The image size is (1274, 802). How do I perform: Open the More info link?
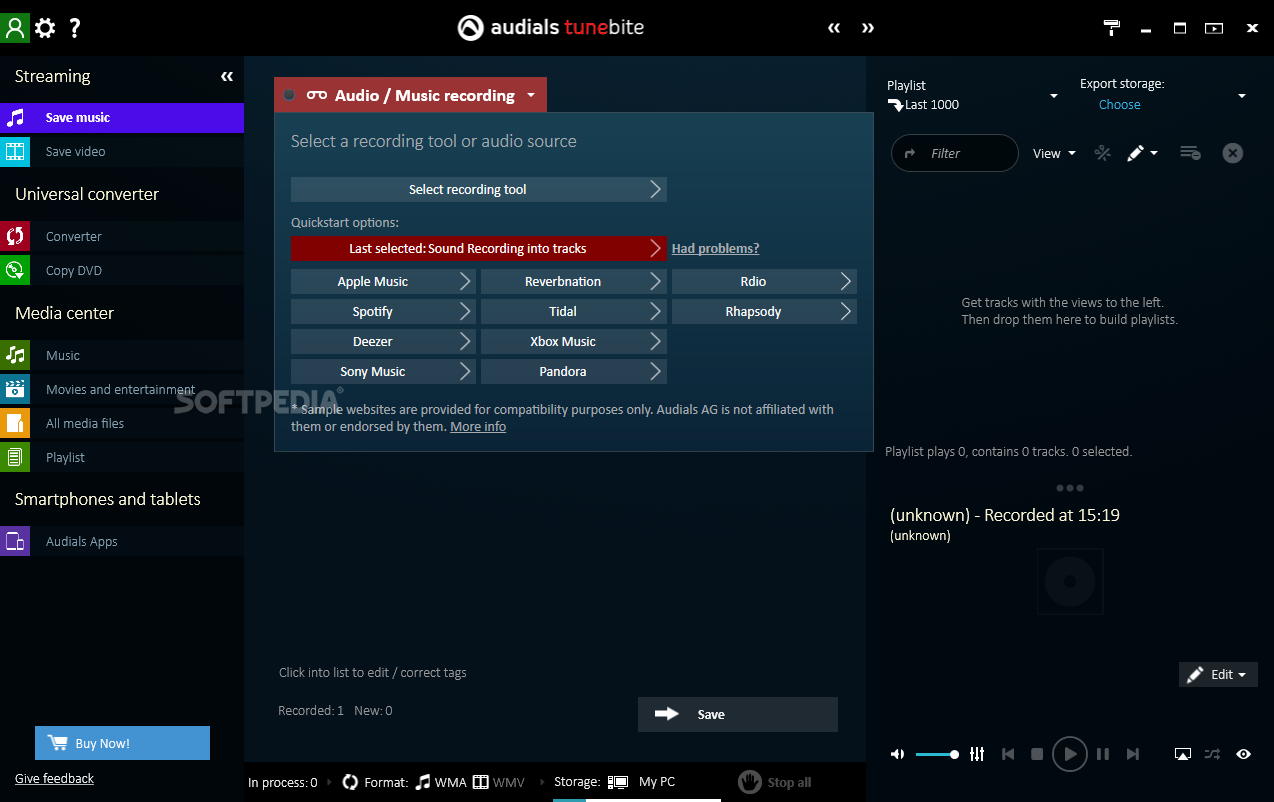tap(478, 427)
